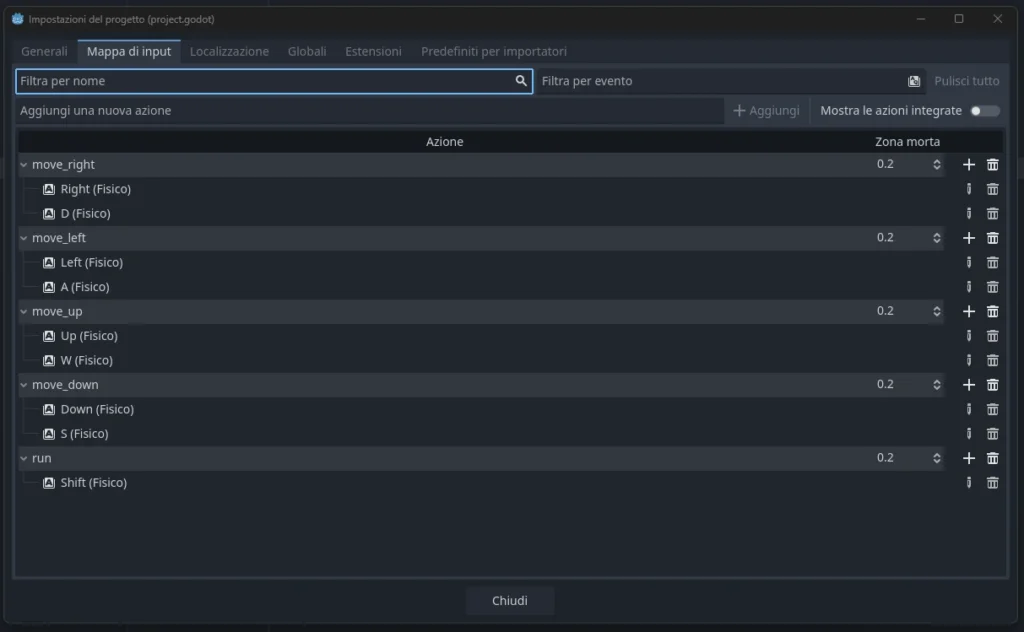1024x632 pixels.
Task: Click the Chiudi button
Action: pos(510,600)
